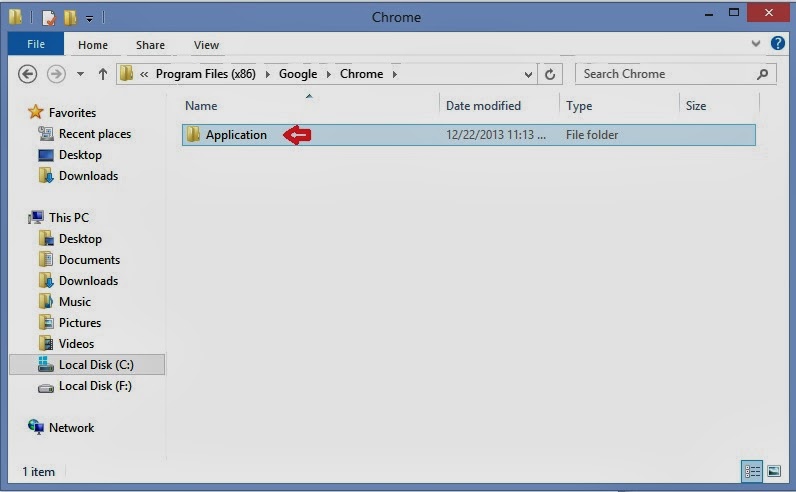The height and width of the screenshot is (492, 796).
Task: Click the address bar folder icon
Action: [126, 74]
